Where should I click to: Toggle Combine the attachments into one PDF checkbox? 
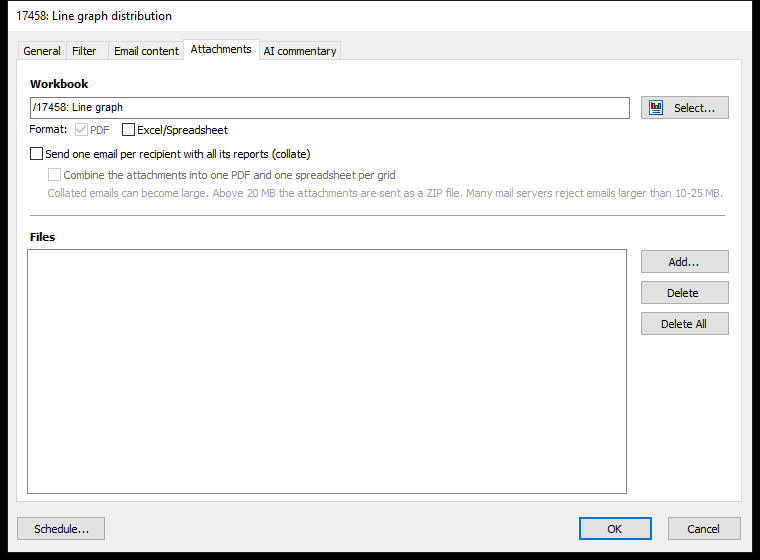pos(54,175)
